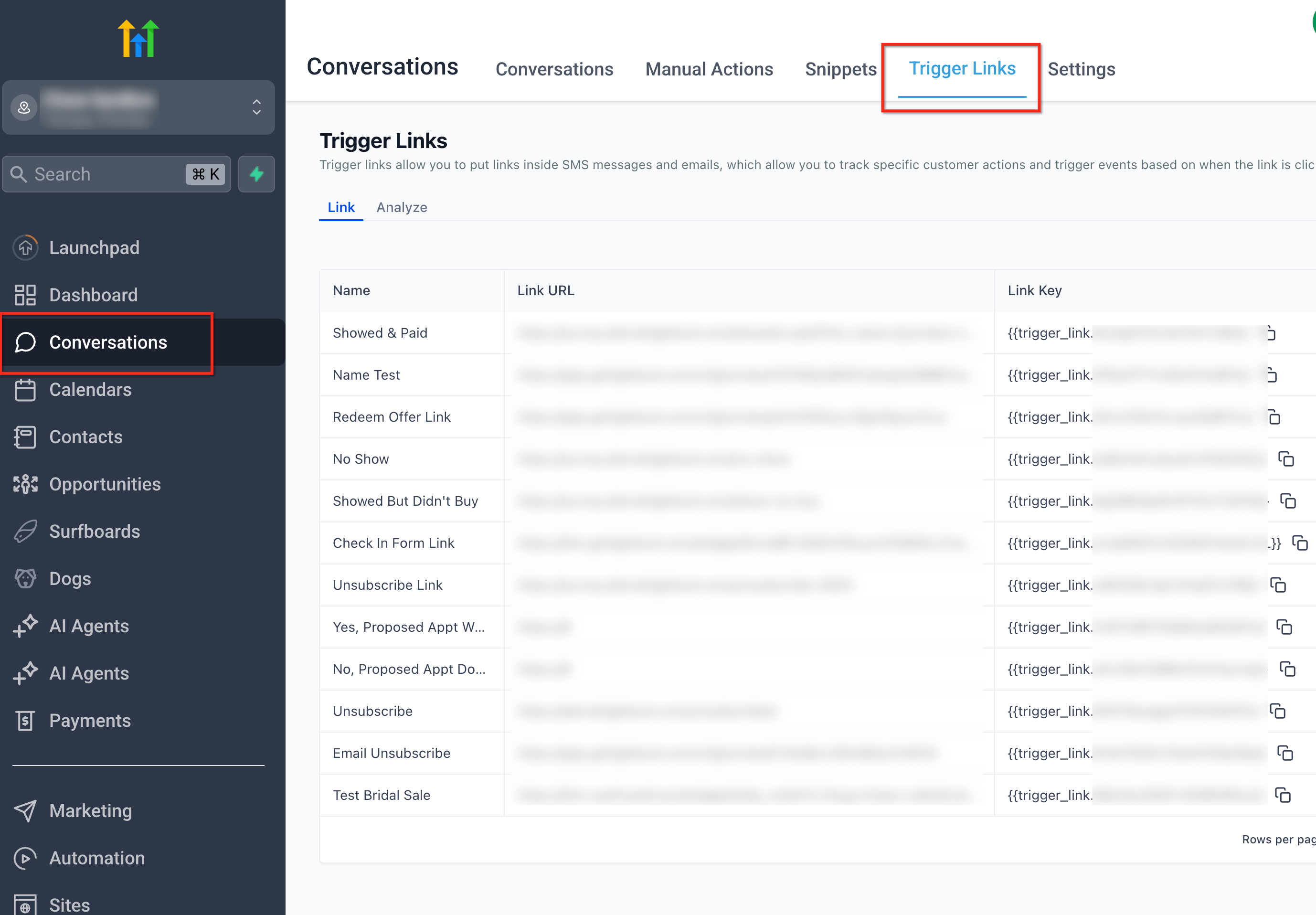This screenshot has width=1316, height=915.
Task: Copy the Unsubscribe Link trigger key
Action: tap(1278, 585)
